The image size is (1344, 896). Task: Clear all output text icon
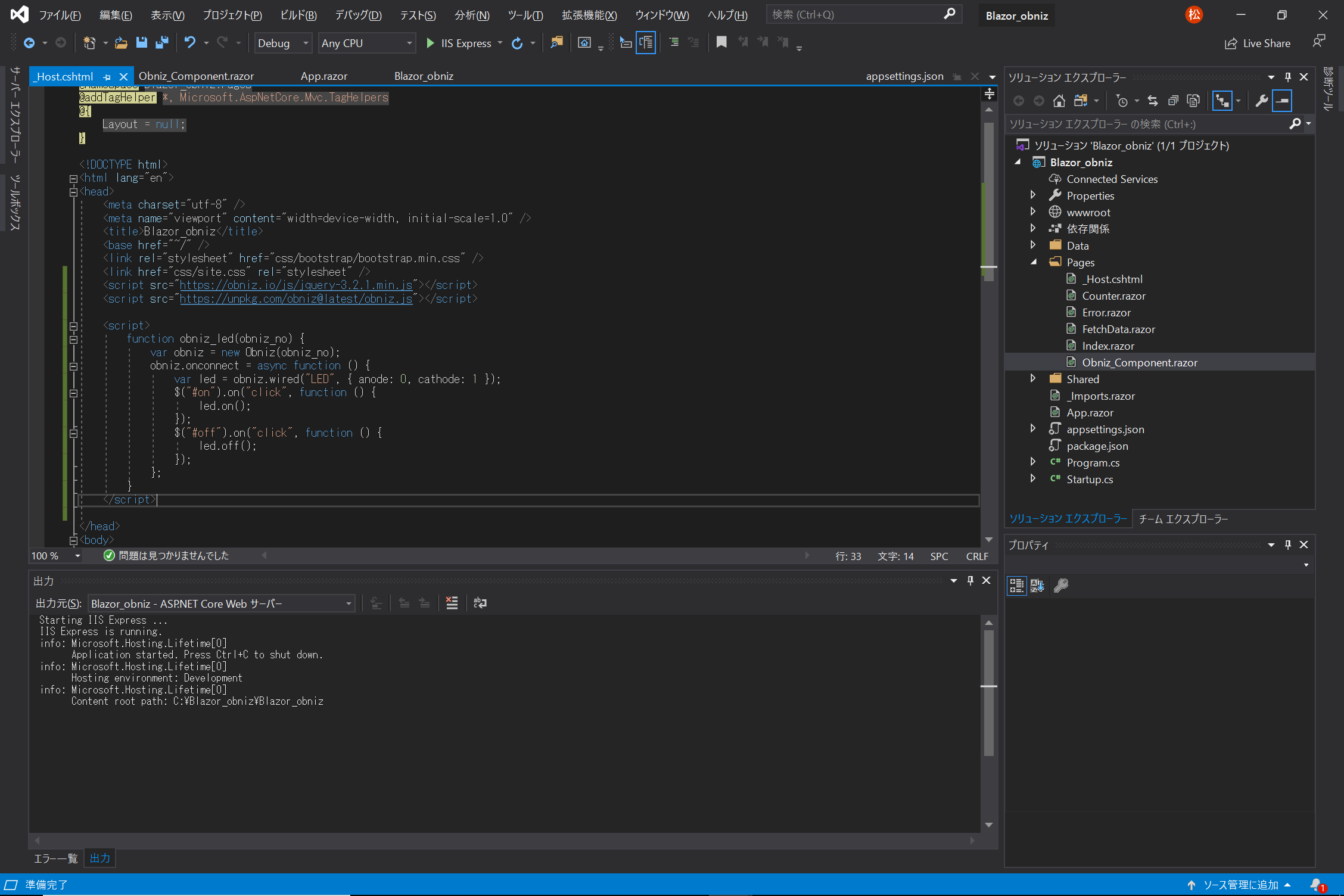(x=452, y=603)
